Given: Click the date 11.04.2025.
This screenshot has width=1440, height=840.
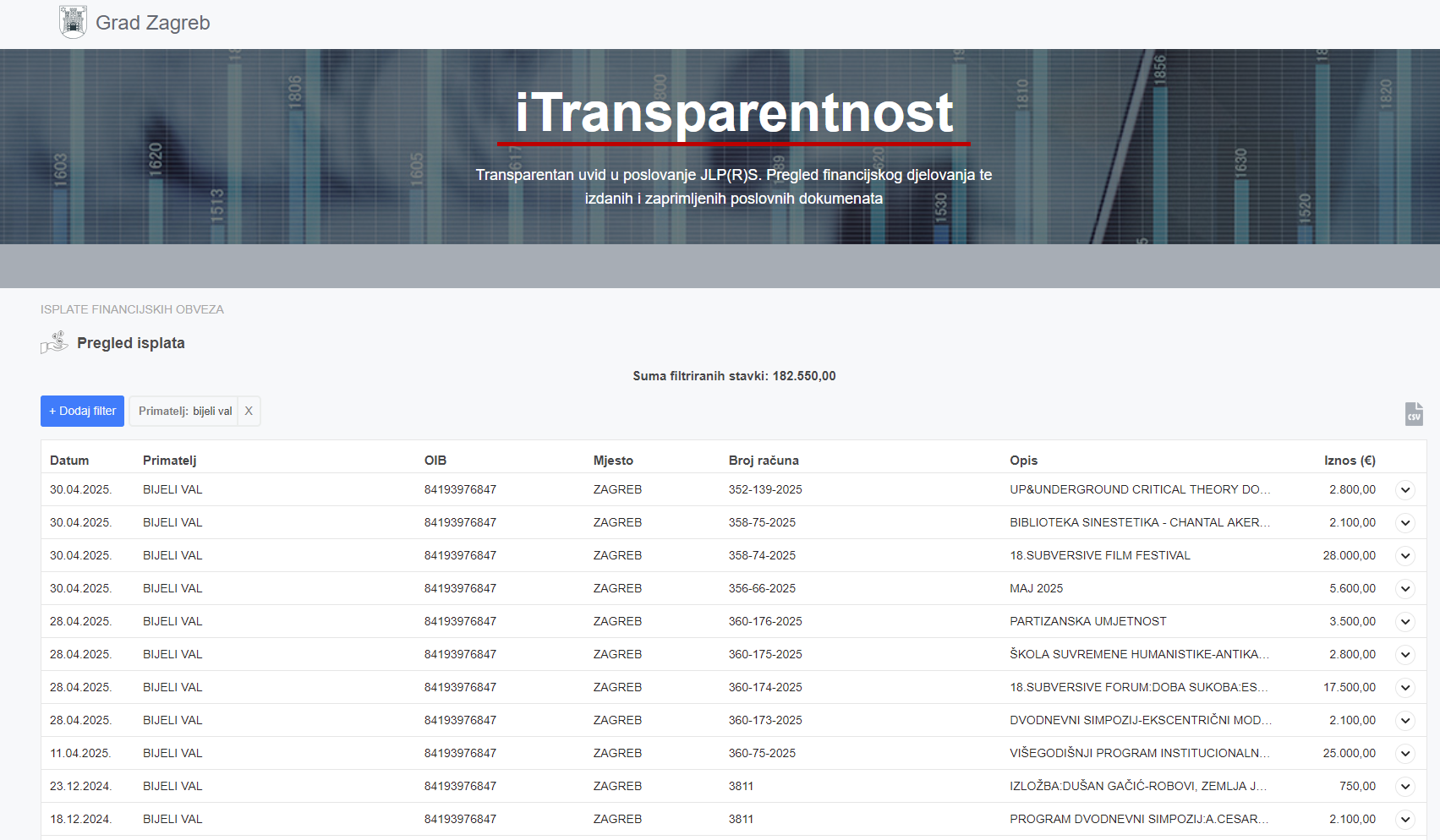Looking at the screenshot, I should click(x=80, y=753).
